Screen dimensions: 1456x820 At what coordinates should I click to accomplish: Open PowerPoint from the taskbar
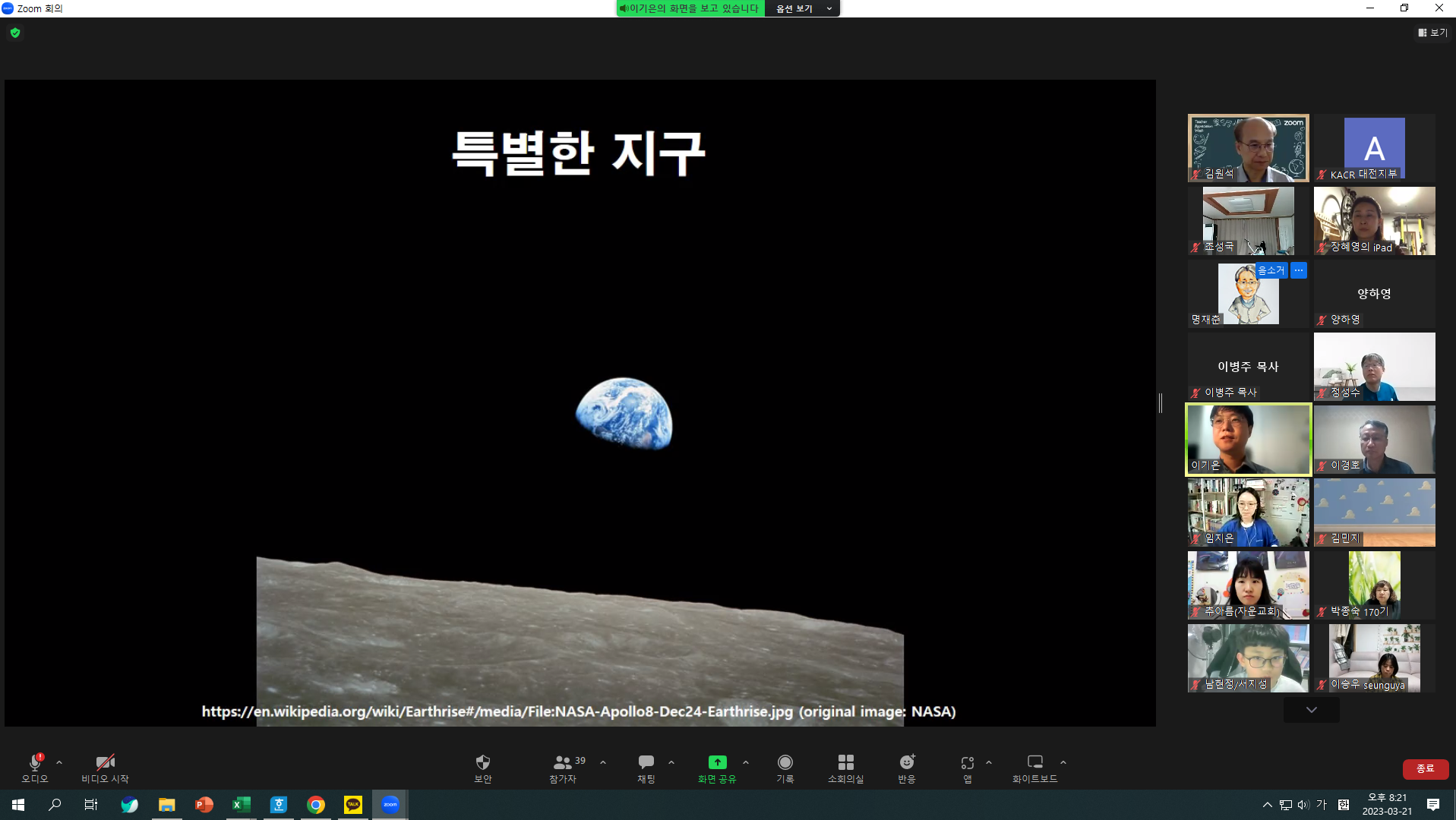point(204,805)
